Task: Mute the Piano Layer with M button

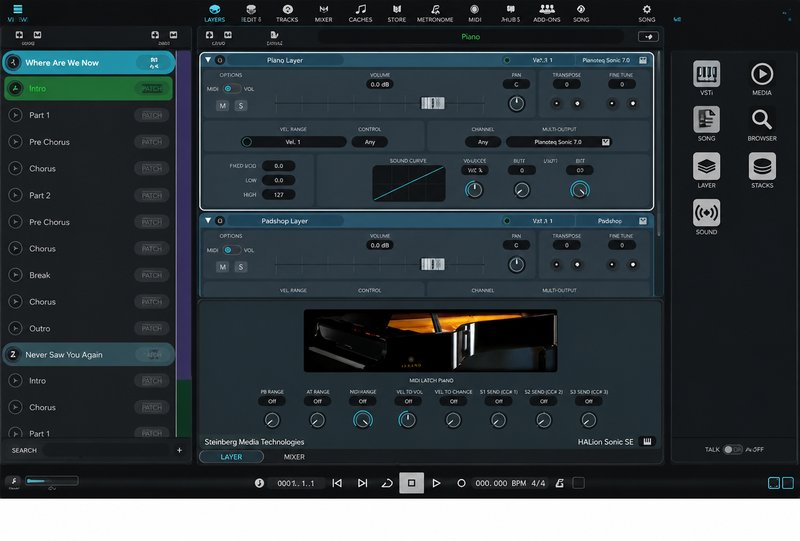Action: [222, 106]
